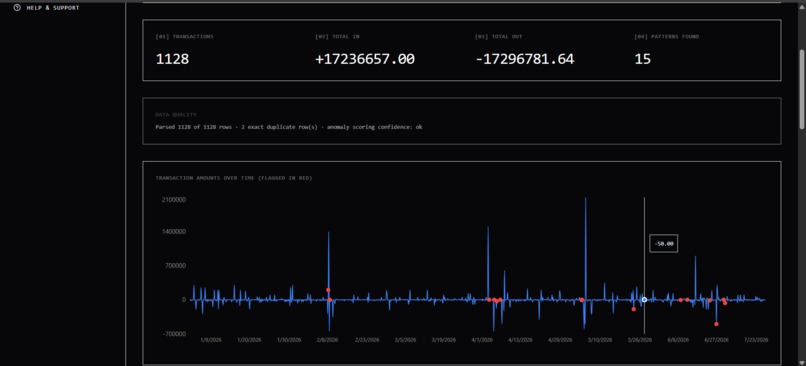The height and width of the screenshot is (366, 806).
Task: Click the red flagged point below the line near 5/26/2026
Action: coord(633,309)
